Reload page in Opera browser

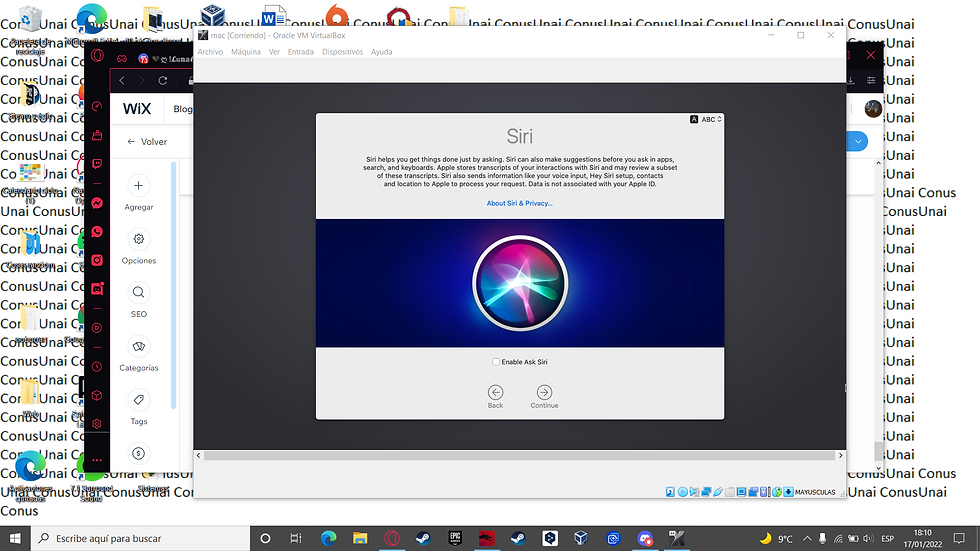162,81
